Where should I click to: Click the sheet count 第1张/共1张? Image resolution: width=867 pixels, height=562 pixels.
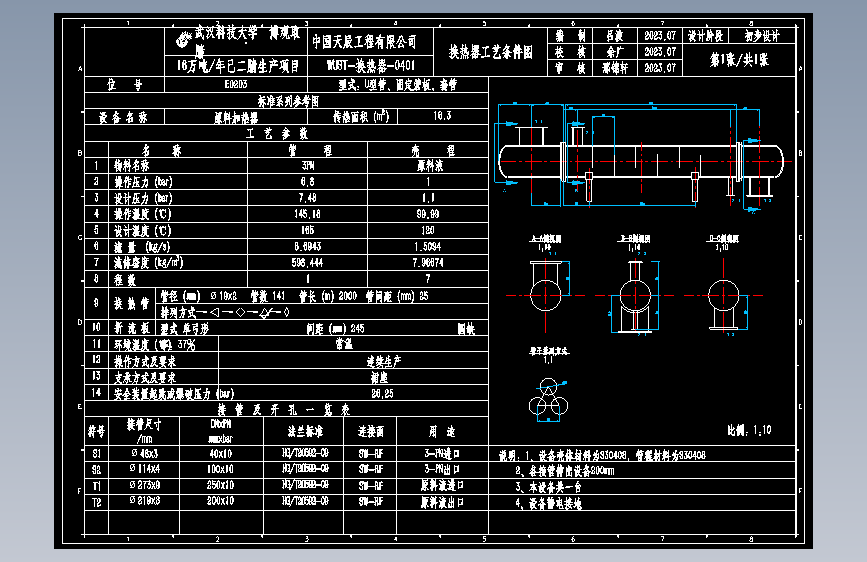[739, 60]
